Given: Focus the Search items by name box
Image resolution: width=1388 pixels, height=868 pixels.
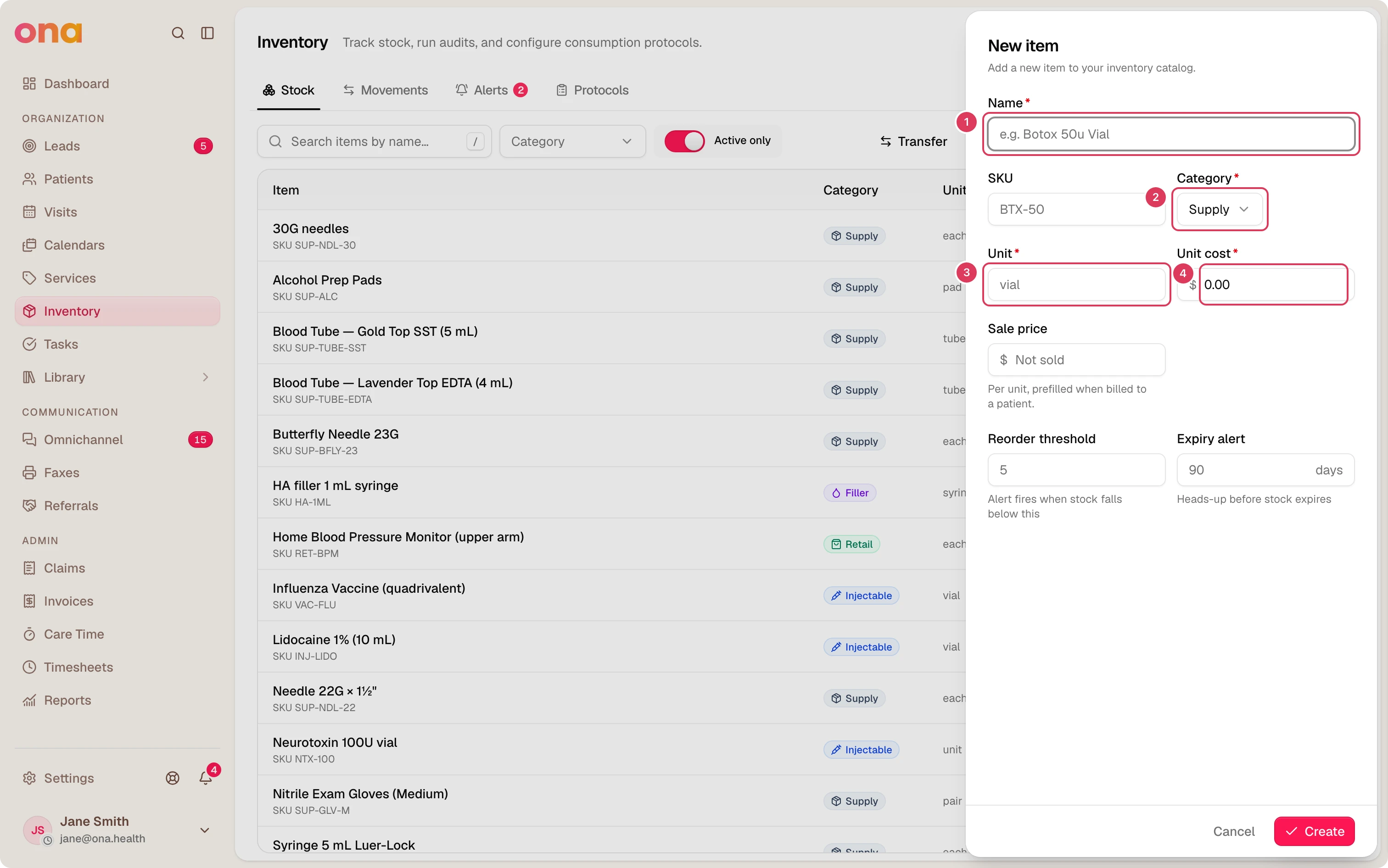Looking at the screenshot, I should (x=375, y=141).
